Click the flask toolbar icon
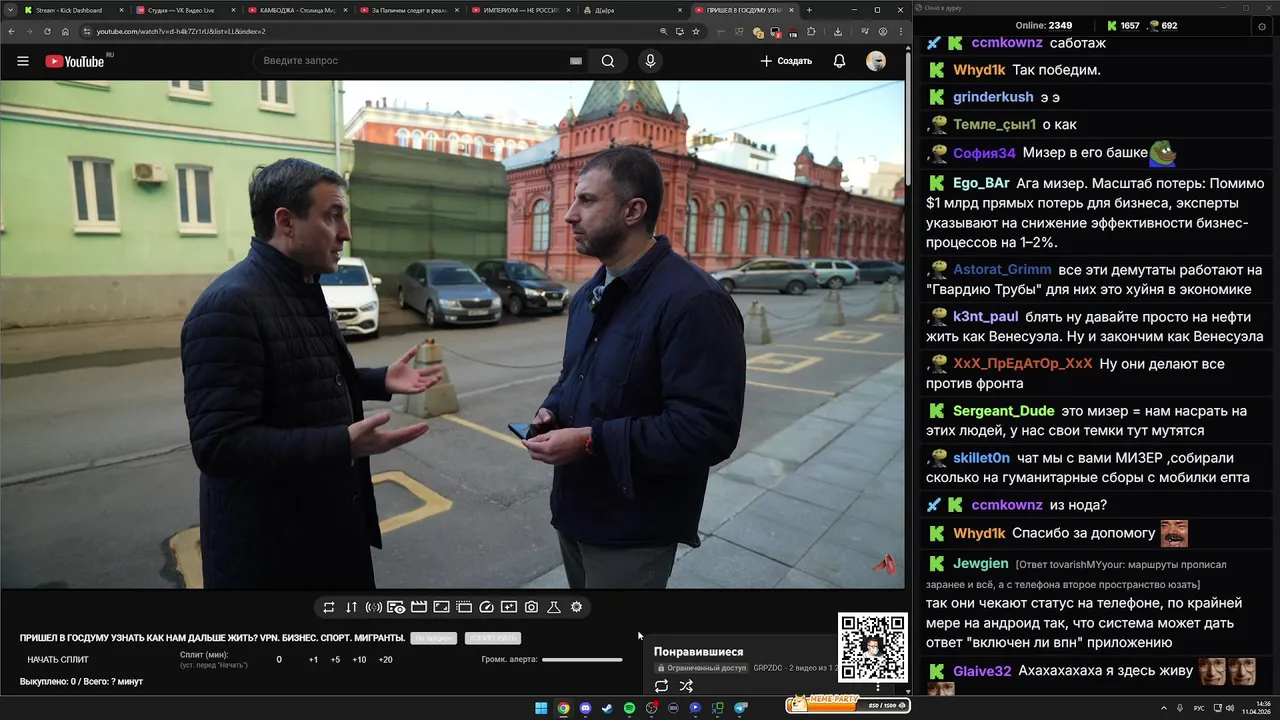 pyautogui.click(x=553, y=607)
